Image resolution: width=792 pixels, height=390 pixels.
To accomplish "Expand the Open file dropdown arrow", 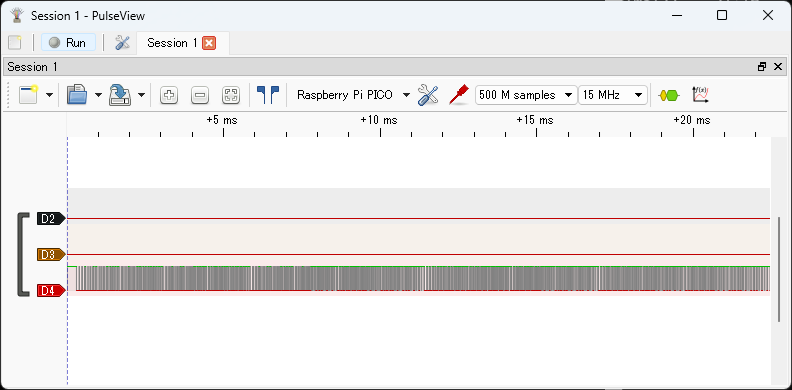I will coord(98,95).
